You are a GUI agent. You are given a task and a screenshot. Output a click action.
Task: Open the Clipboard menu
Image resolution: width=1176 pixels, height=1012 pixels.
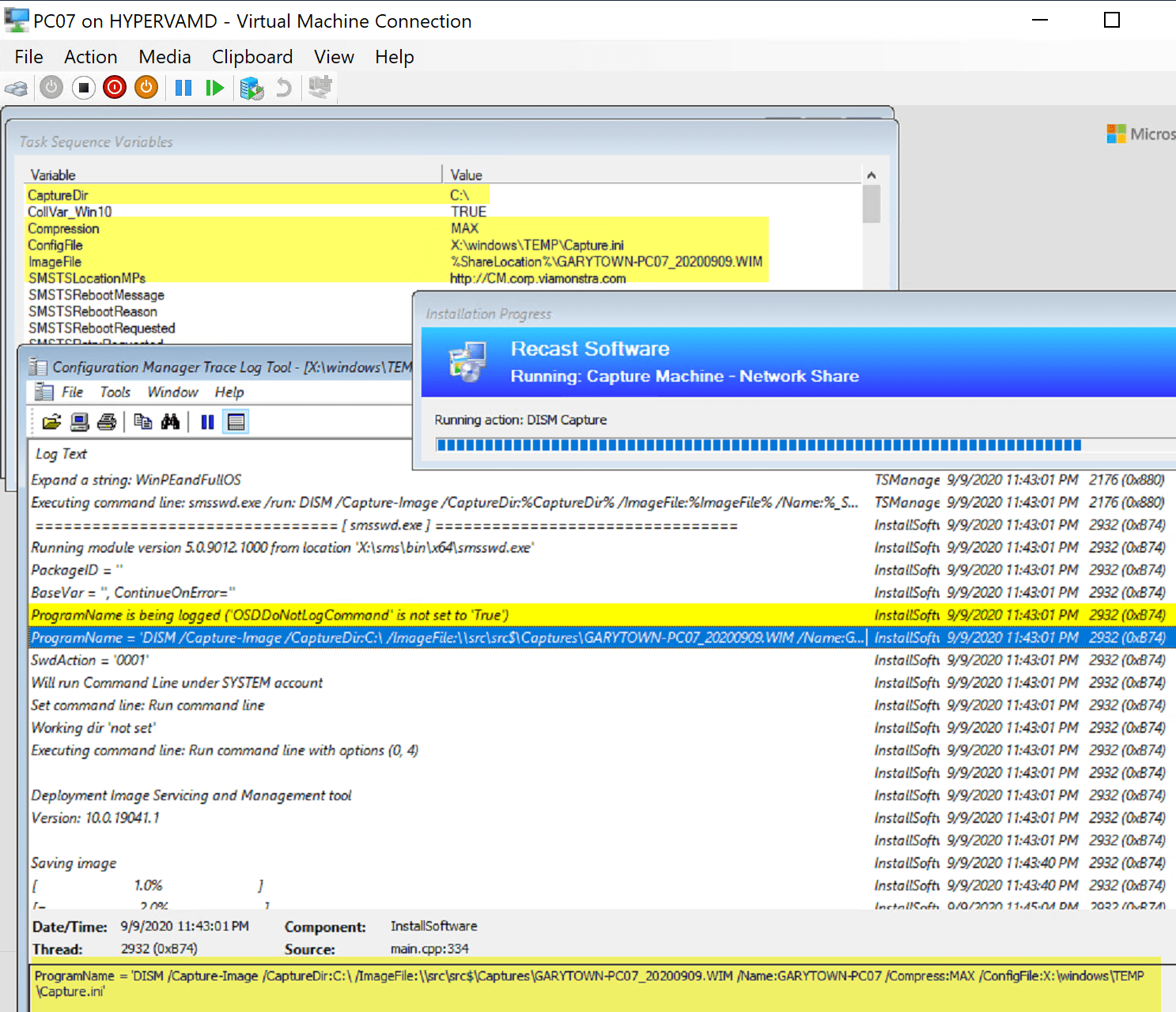click(251, 56)
